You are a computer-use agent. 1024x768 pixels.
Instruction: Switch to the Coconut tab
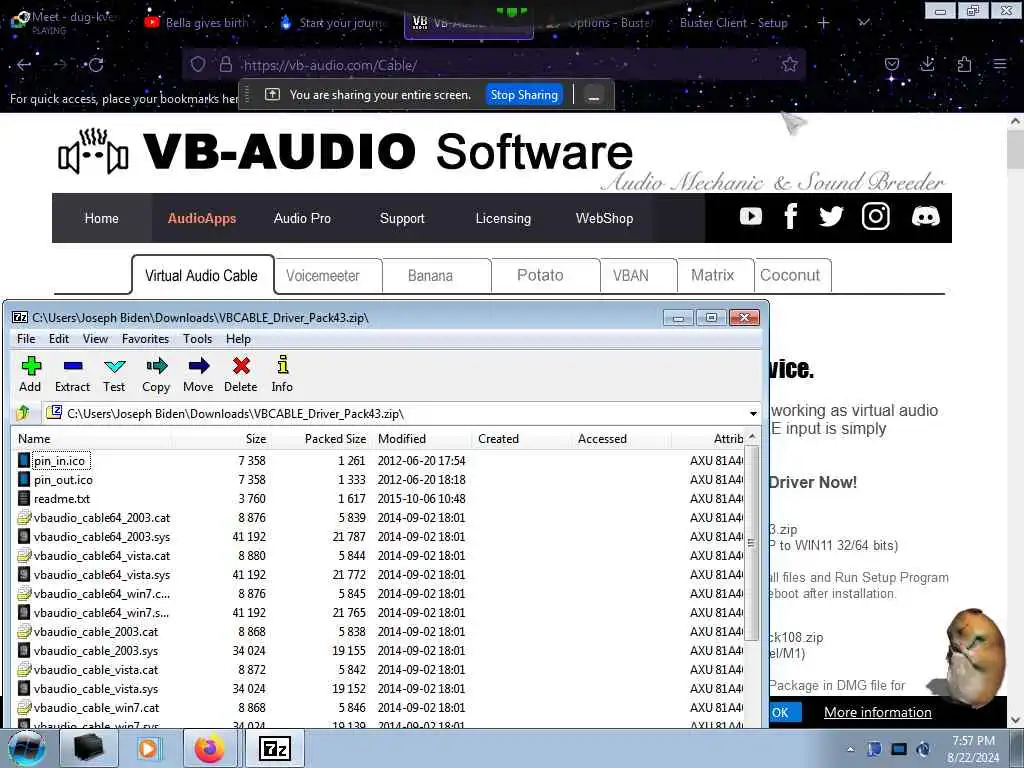(x=792, y=276)
